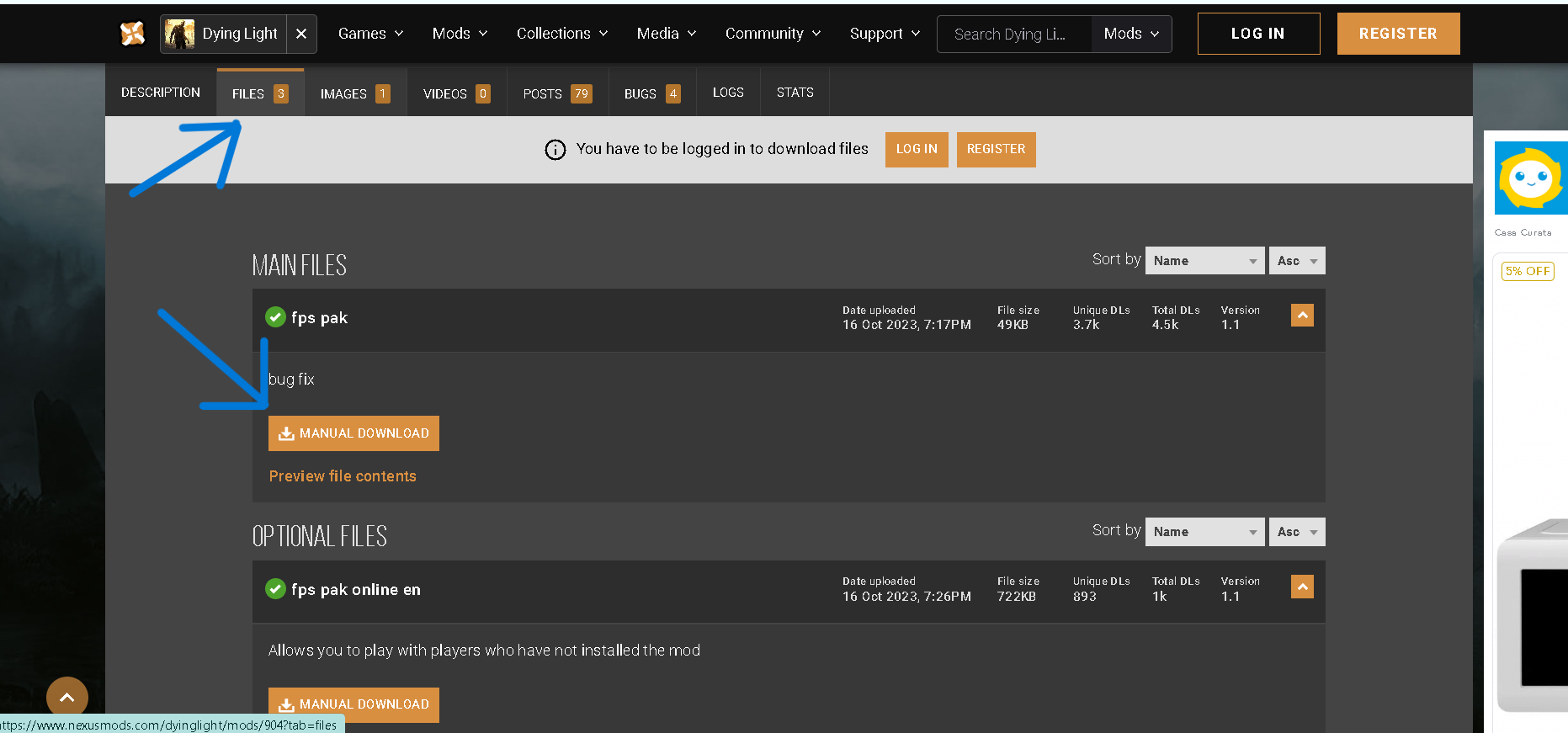Click the fps pak online en title
The height and width of the screenshot is (733, 1568).
(356, 589)
